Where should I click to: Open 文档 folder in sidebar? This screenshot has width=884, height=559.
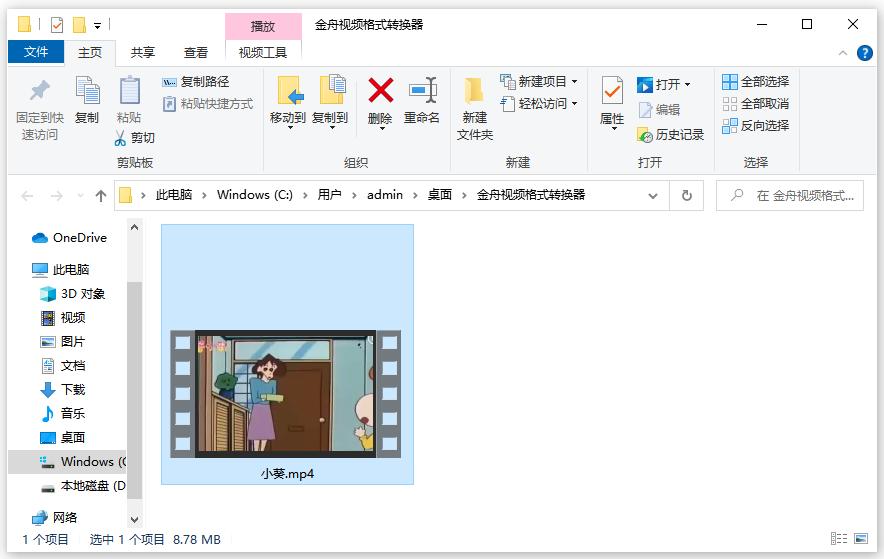coord(63,366)
